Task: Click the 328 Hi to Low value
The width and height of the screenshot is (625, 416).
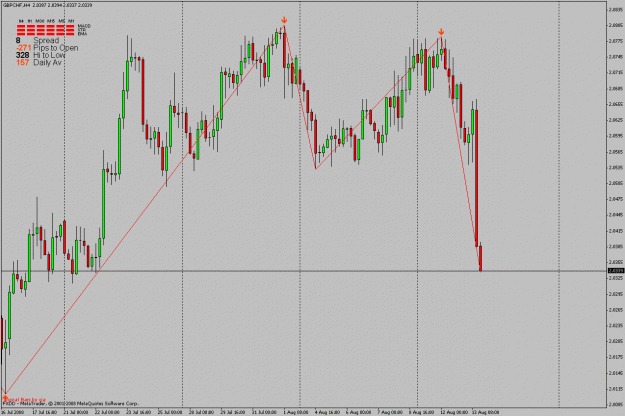Action: [23, 55]
